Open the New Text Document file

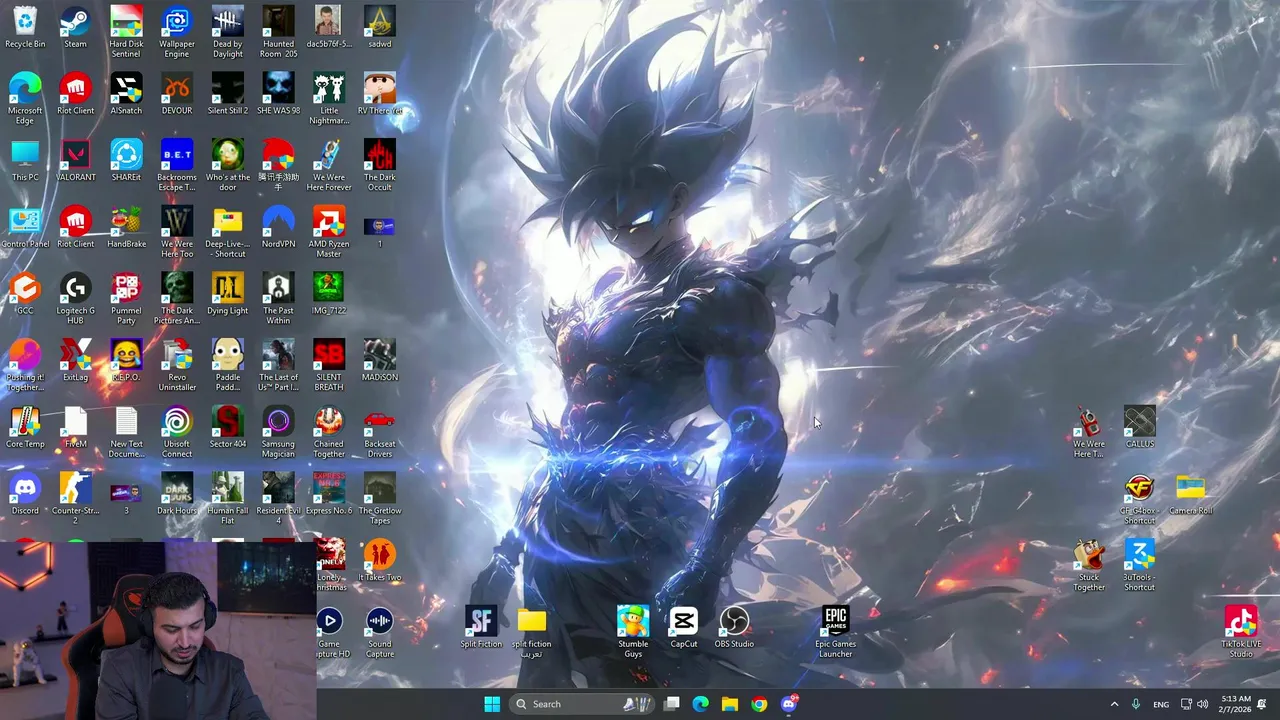click(126, 431)
